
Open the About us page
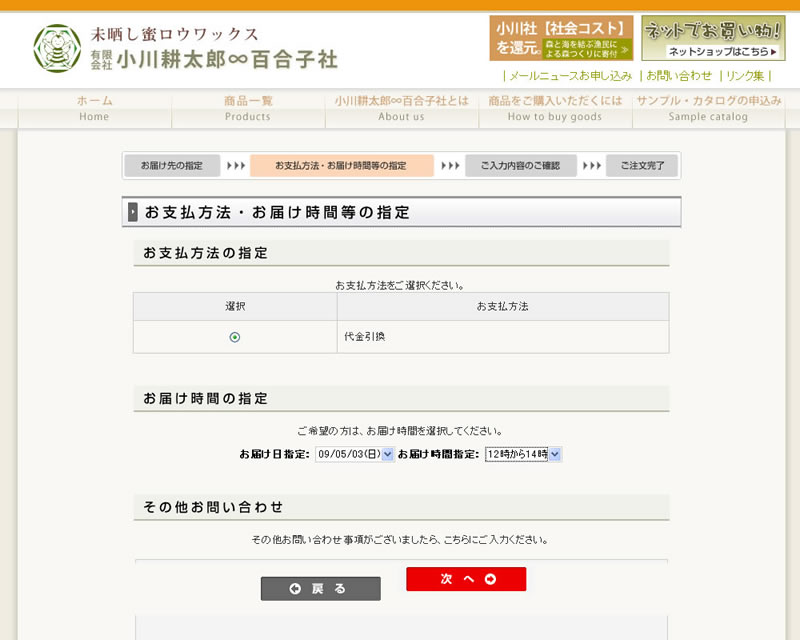click(x=401, y=108)
